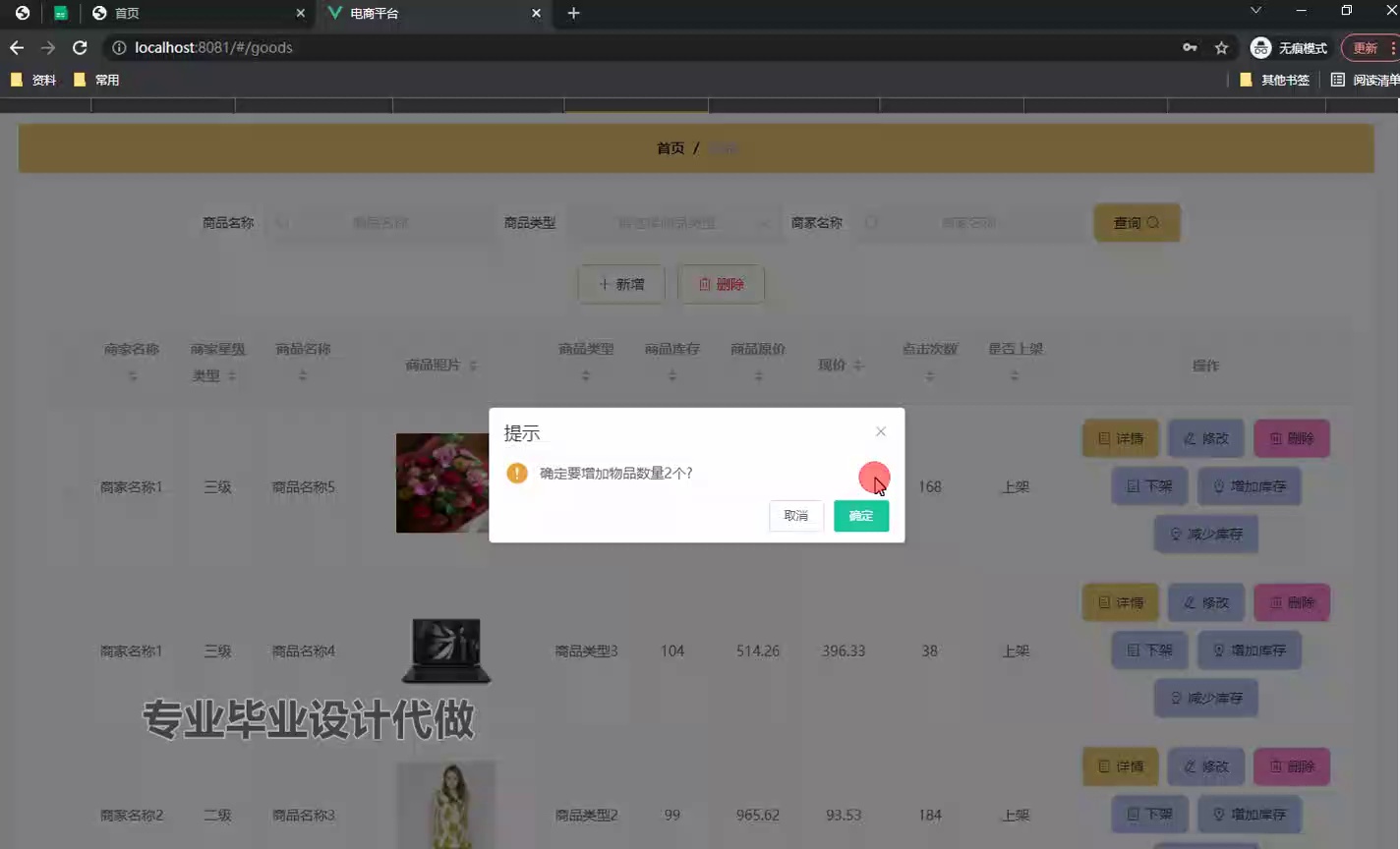The height and width of the screenshot is (849, 1400).
Task: Confirm with the green 确定 button
Action: [x=861, y=516]
